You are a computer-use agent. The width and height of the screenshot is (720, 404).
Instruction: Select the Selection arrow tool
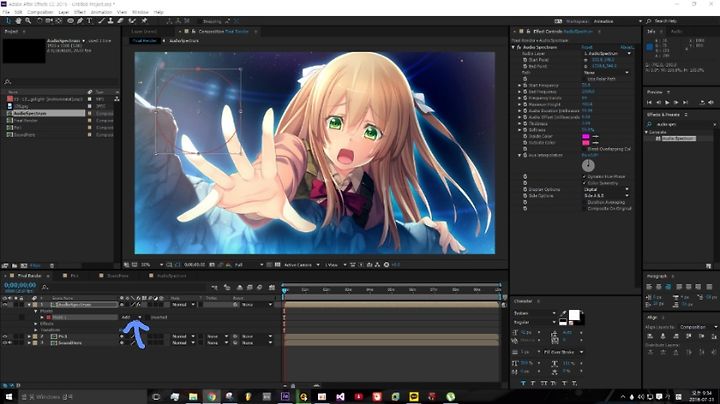(x=8, y=21)
